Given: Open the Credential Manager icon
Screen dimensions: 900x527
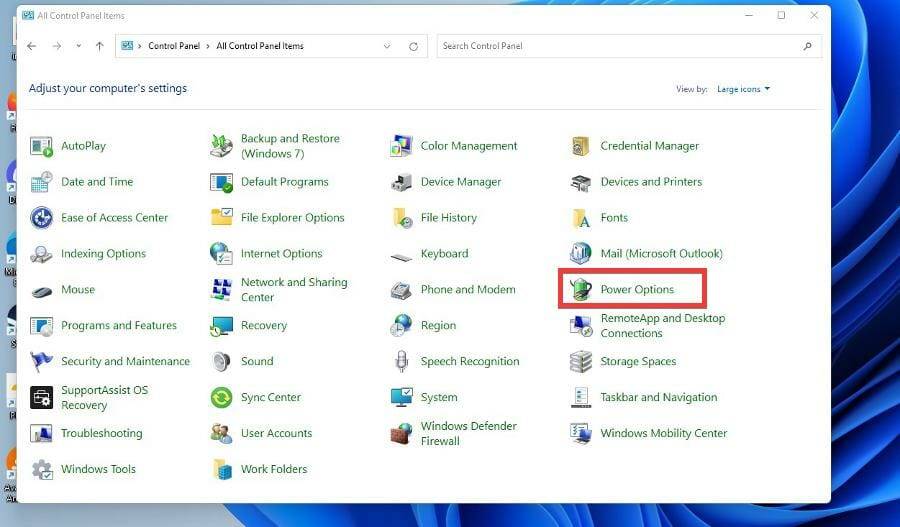Looking at the screenshot, I should (581, 146).
